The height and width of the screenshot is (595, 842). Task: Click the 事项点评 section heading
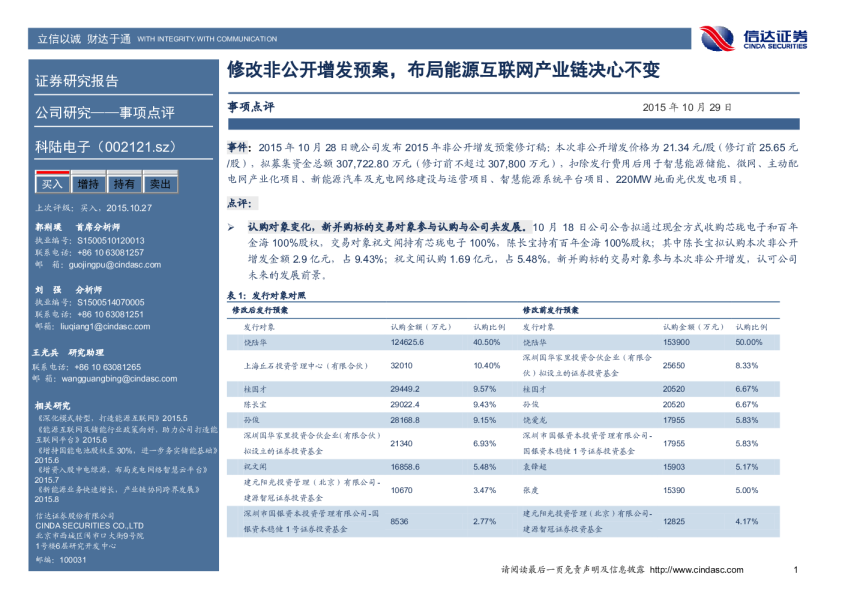[x=250, y=106]
